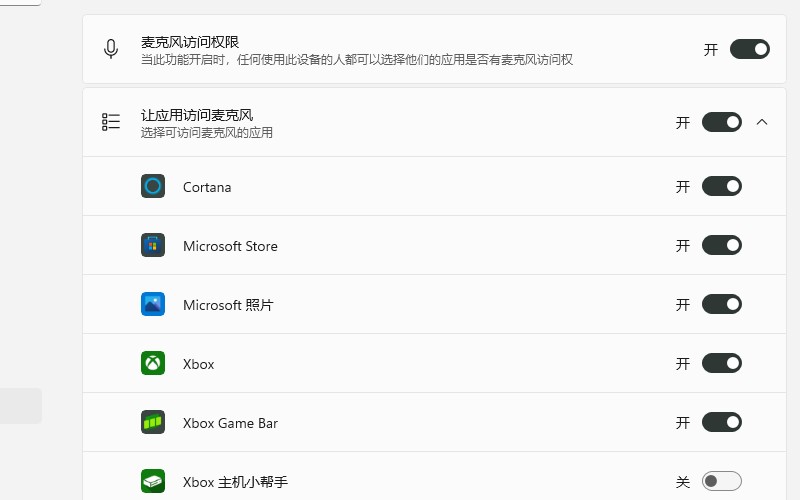This screenshot has width=800, height=500.
Task: Click the Xbox Game Bar label
Action: [230, 423]
